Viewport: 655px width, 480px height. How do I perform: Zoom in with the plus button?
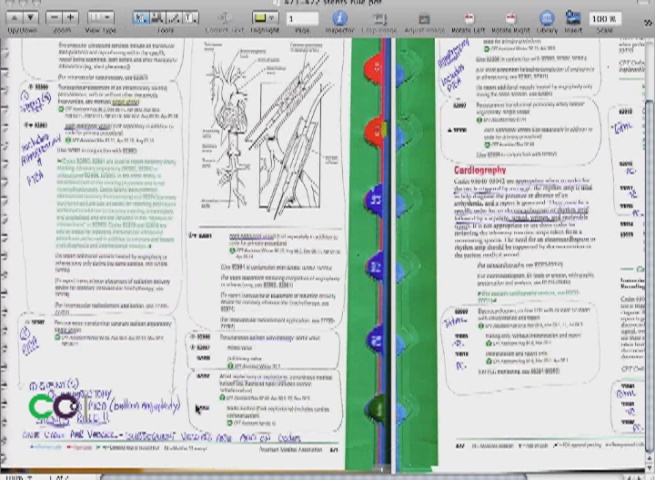point(70,18)
